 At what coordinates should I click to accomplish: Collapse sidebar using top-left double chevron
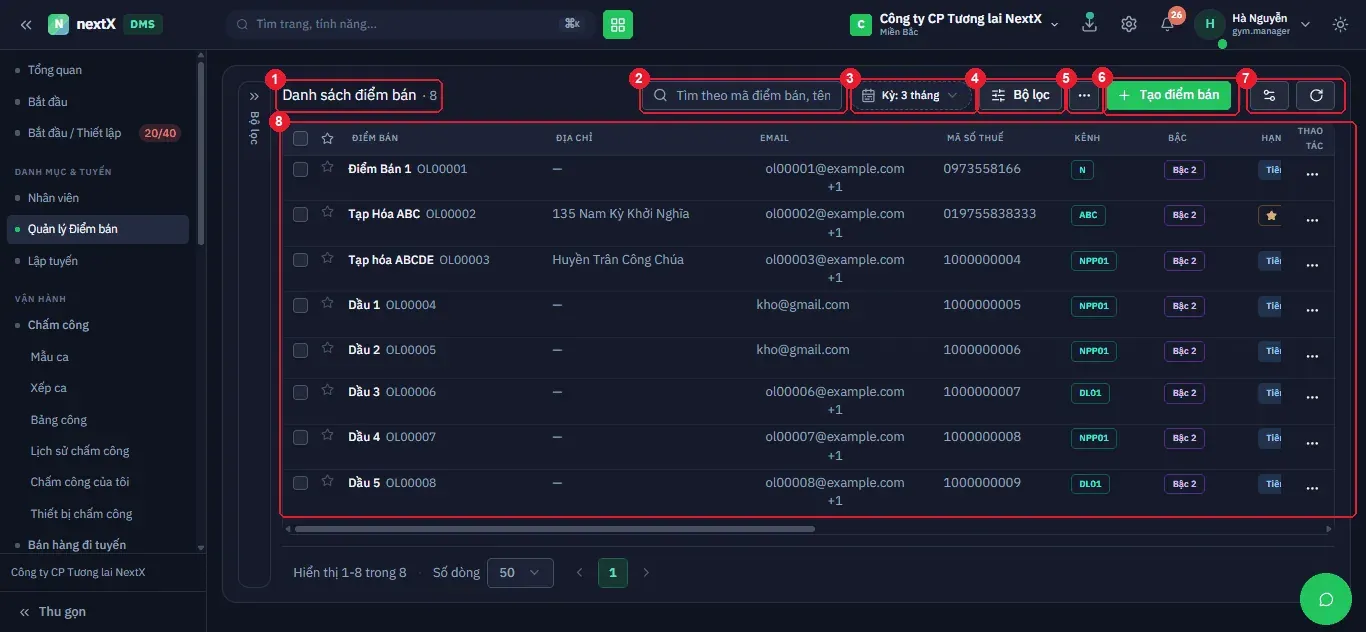26,24
